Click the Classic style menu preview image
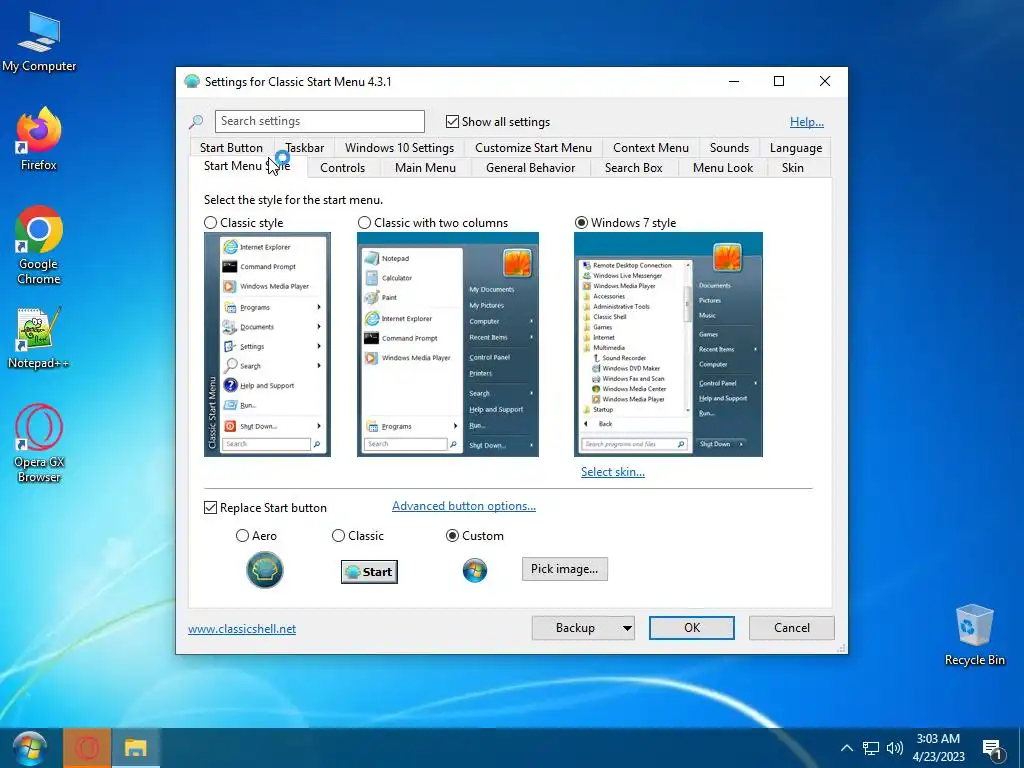This screenshot has width=1024, height=768. point(267,344)
